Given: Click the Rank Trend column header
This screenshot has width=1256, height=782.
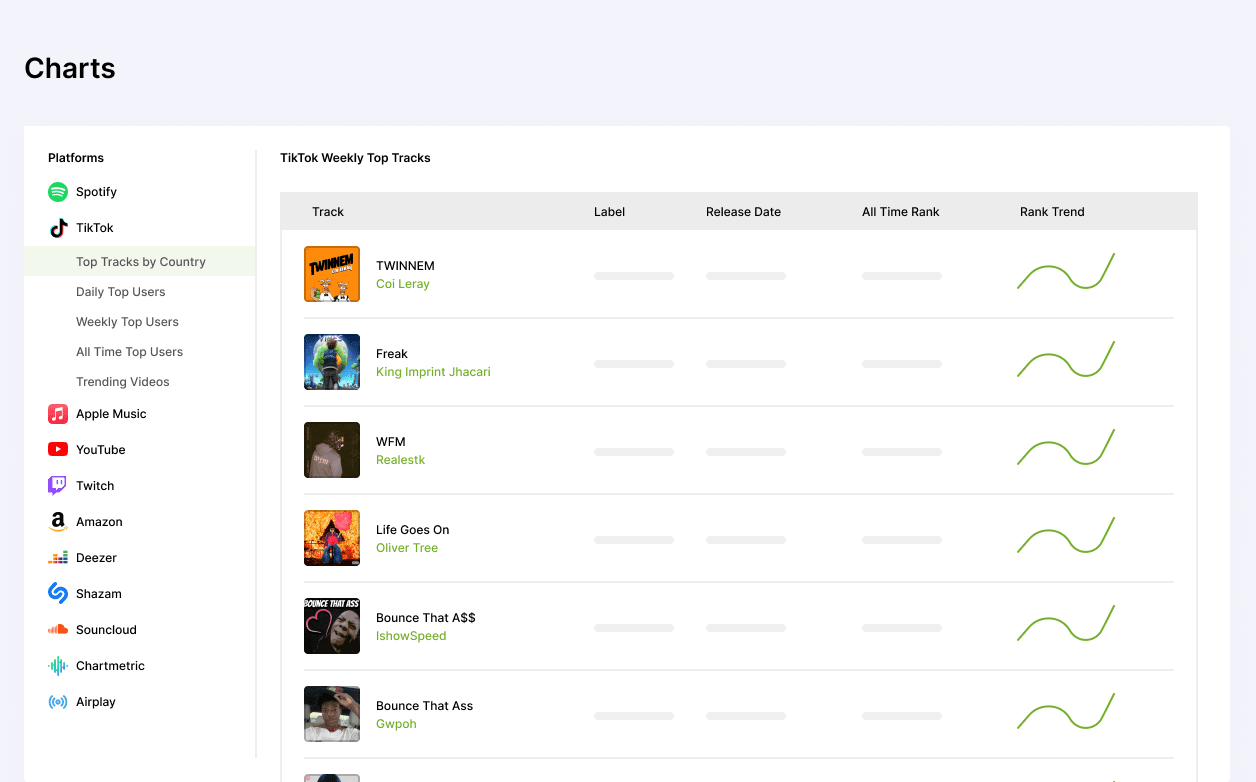Looking at the screenshot, I should coord(1052,212).
